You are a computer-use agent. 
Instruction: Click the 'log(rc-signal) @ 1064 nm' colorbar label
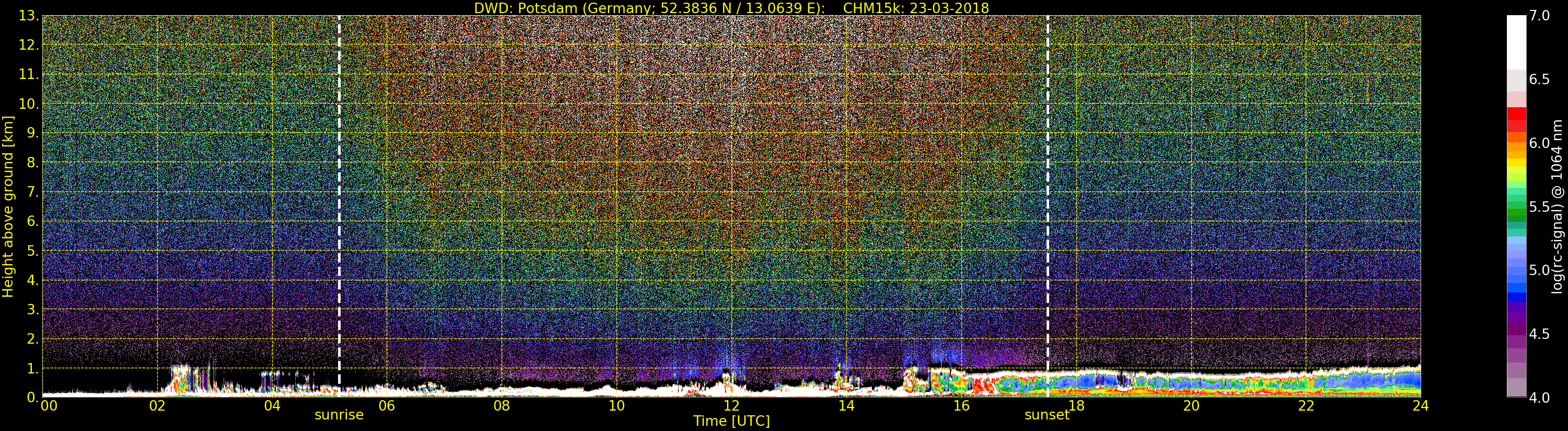coord(1557,206)
